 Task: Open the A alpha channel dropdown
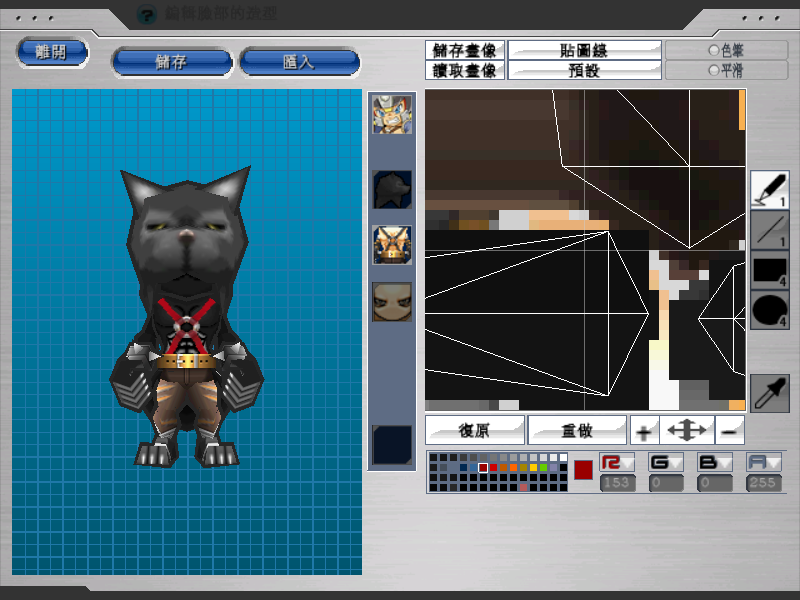pos(764,463)
